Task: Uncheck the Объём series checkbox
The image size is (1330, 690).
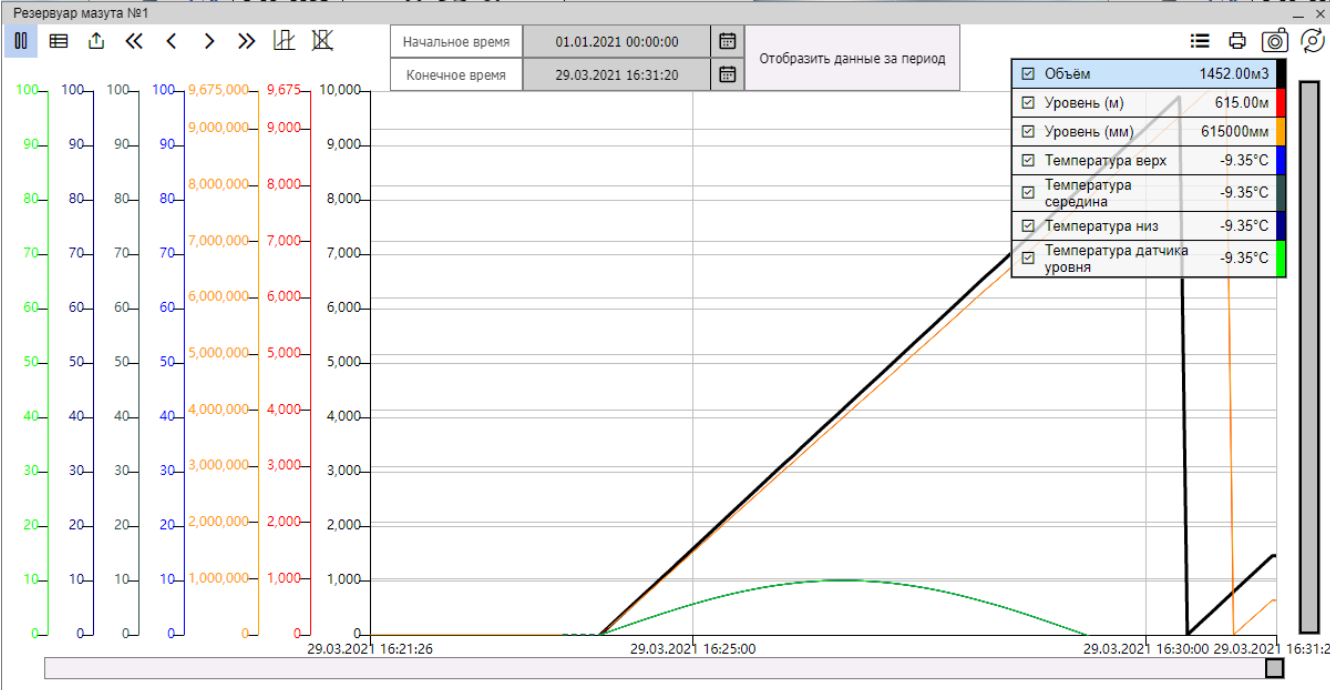Action: [1028, 73]
